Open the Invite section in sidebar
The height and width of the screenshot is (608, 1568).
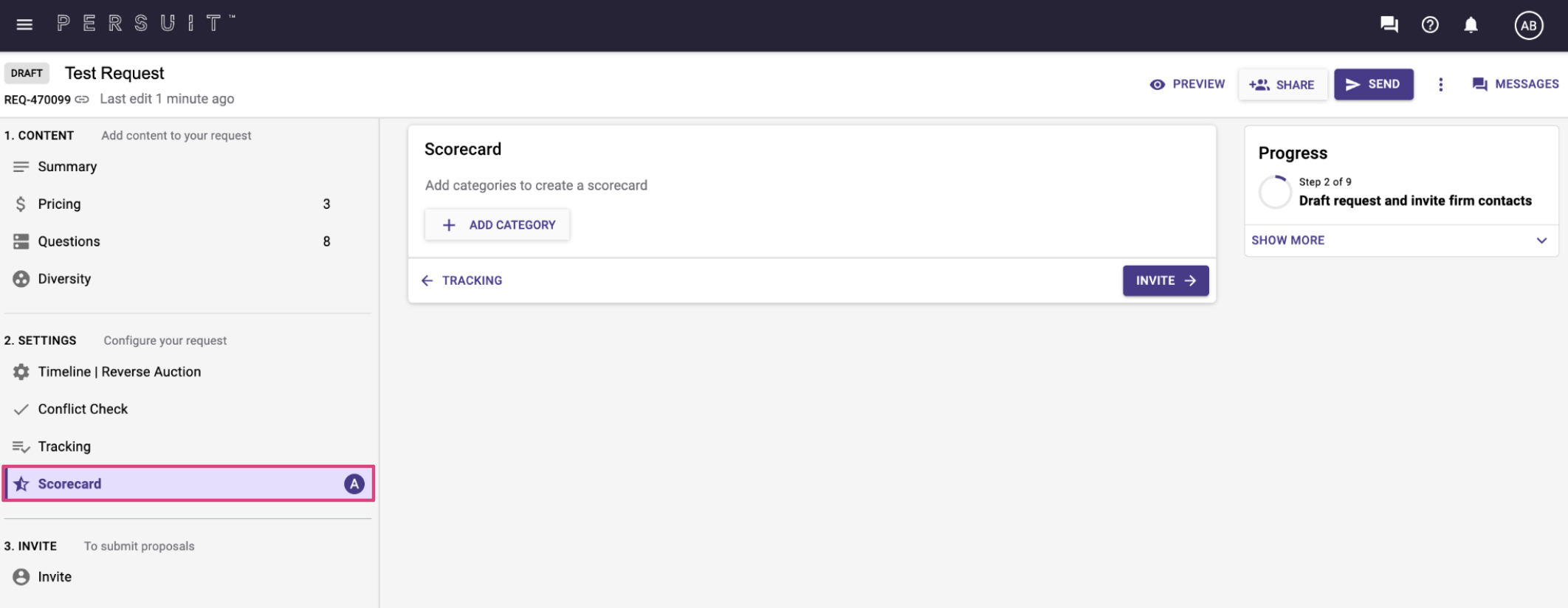pos(188,577)
